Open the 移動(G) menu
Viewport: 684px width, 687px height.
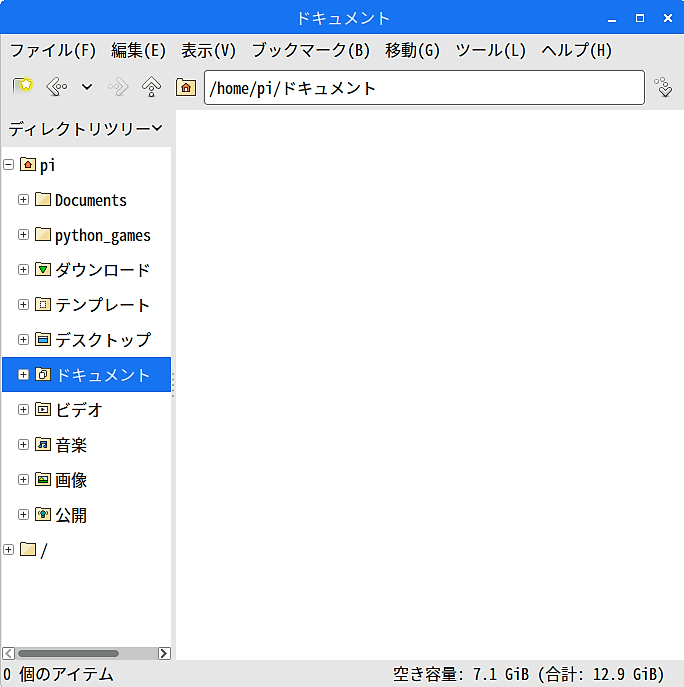click(412, 50)
